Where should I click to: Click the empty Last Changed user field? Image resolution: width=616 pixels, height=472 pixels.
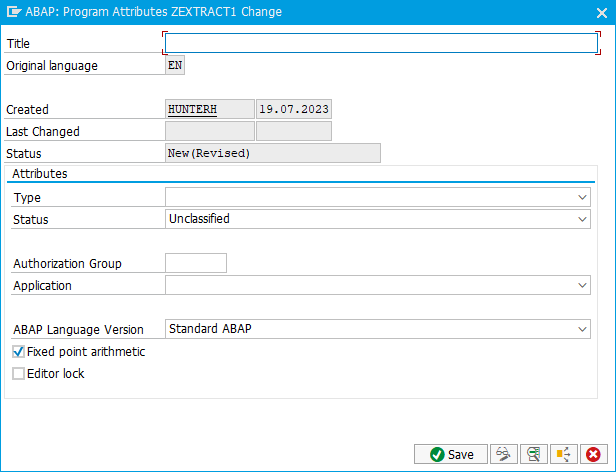[210, 131]
